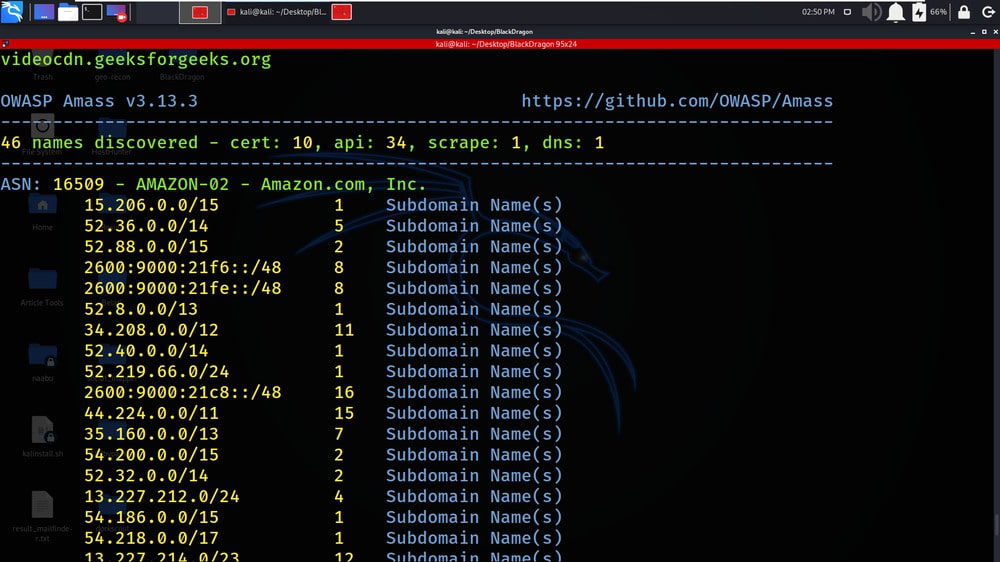The image size is (1000, 562).
Task: Click the 54.218.0.0/17 netblock
Action: (x=151, y=538)
